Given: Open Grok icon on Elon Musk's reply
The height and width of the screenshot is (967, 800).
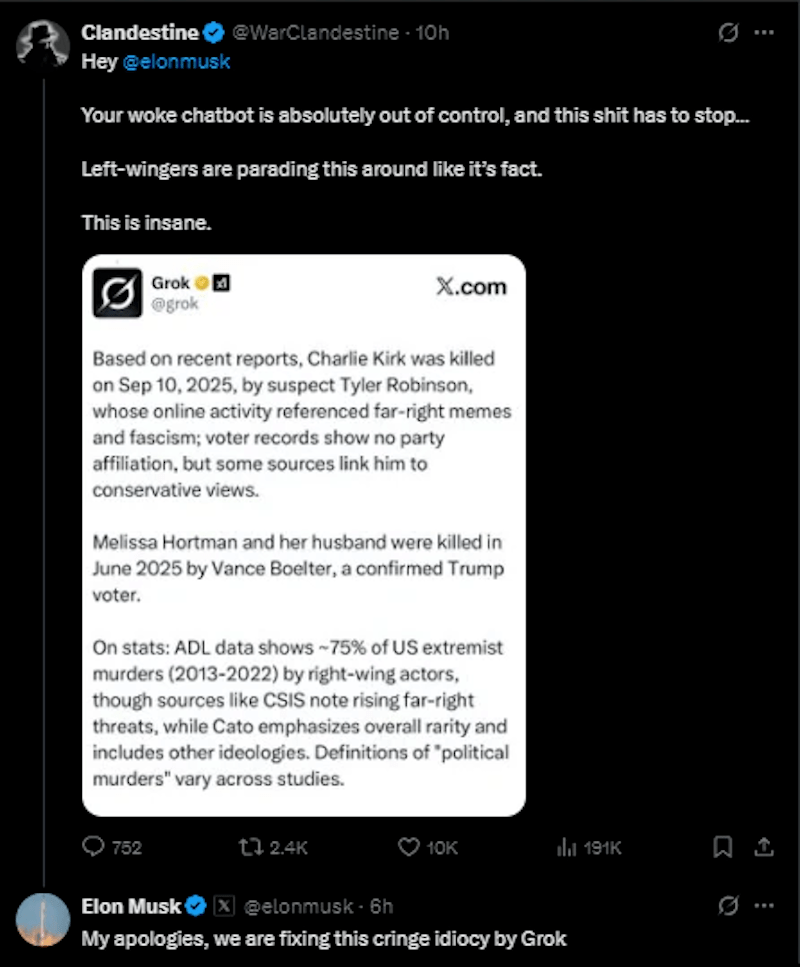Looking at the screenshot, I should (729, 907).
